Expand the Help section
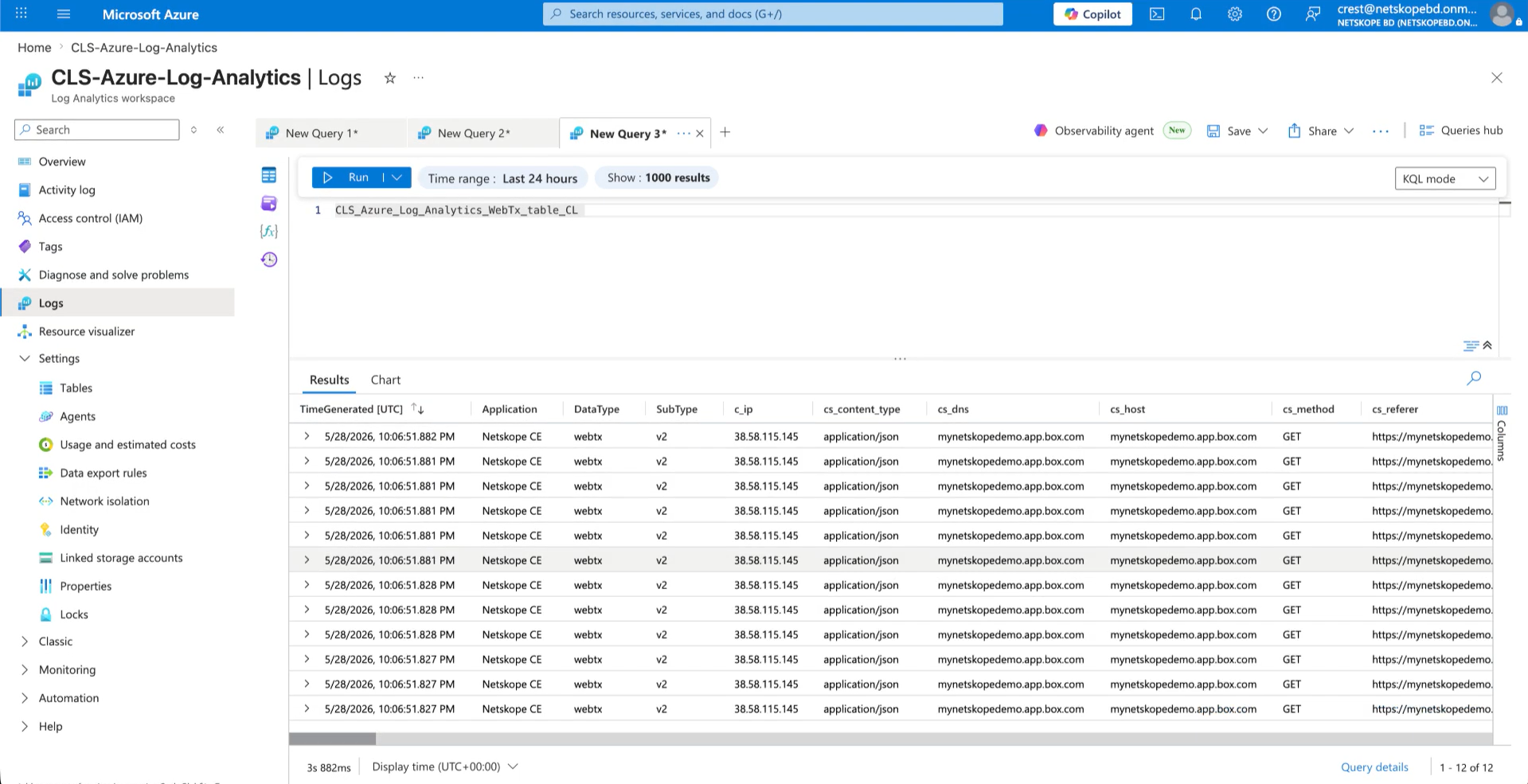The image size is (1528, 784). [x=25, y=727]
